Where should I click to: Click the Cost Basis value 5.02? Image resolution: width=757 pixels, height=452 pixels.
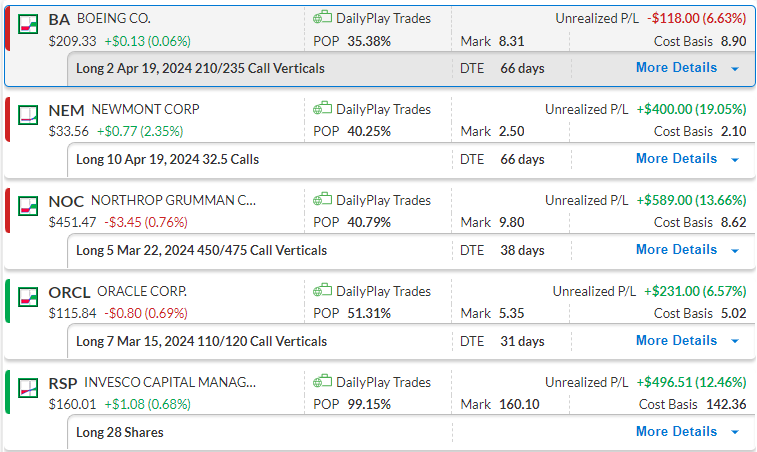click(734, 313)
